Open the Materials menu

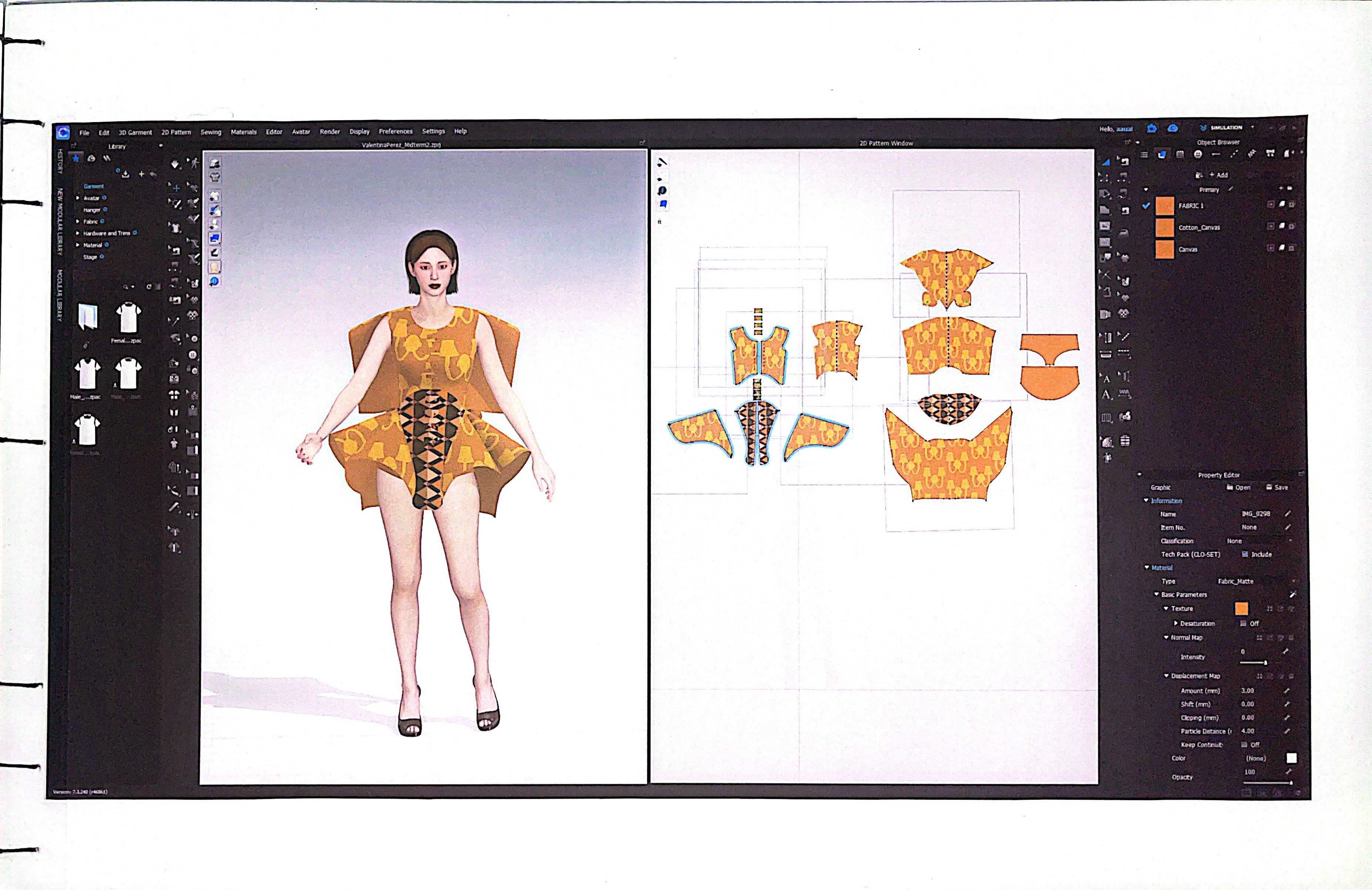[244, 132]
